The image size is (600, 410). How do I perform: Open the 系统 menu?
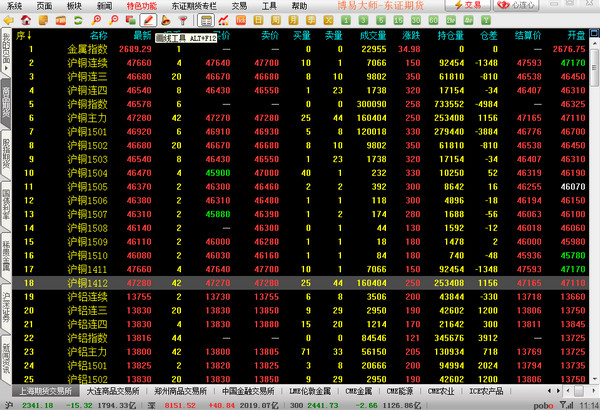pyautogui.click(x=13, y=6)
